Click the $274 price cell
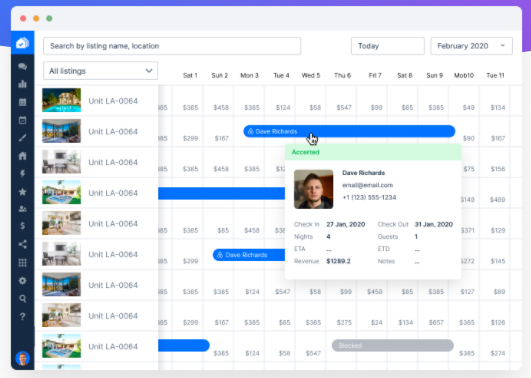The width and height of the screenshot is (531, 378). (497, 353)
